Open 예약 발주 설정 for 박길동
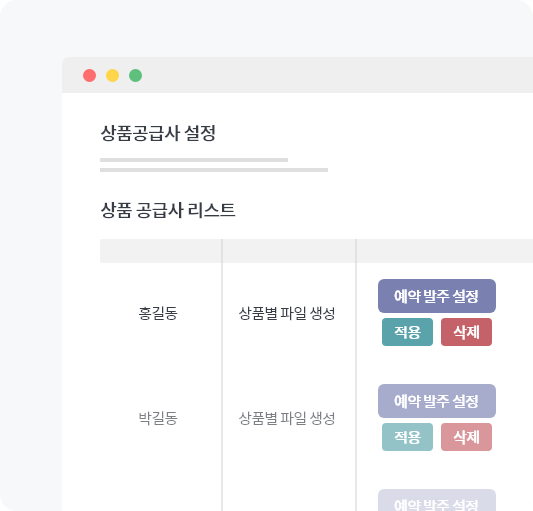 coord(437,401)
